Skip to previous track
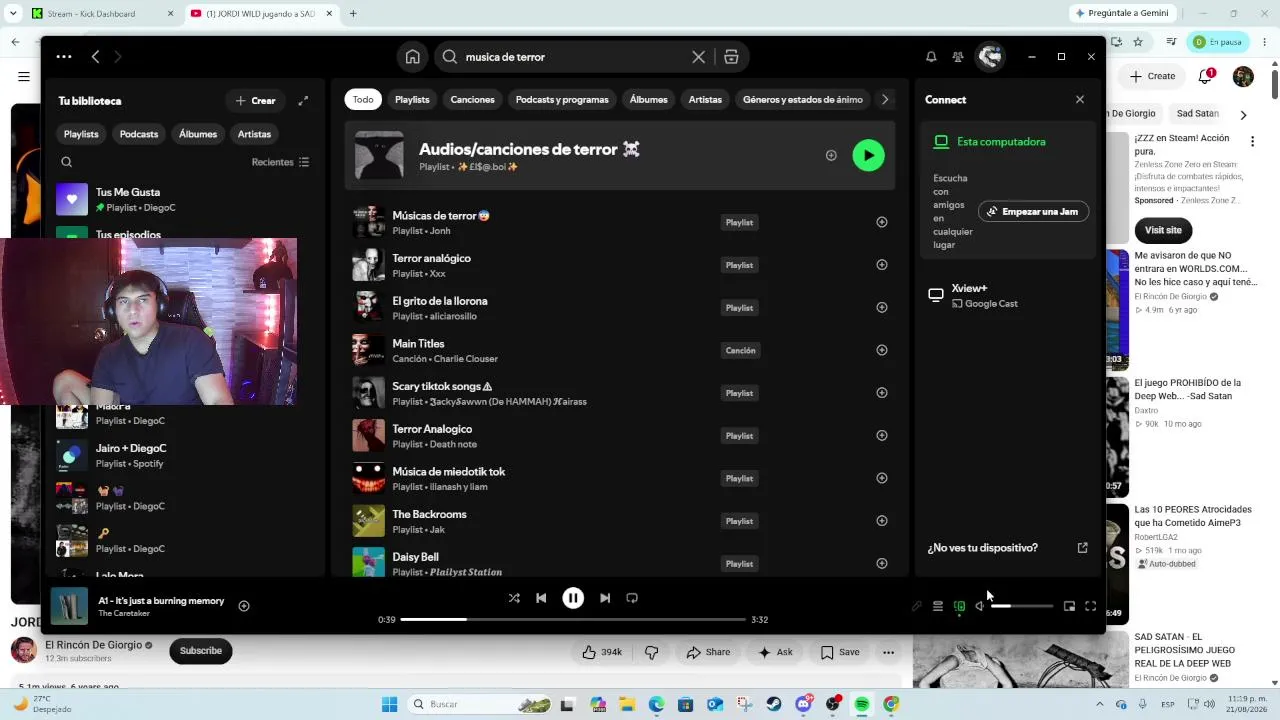 [541, 598]
